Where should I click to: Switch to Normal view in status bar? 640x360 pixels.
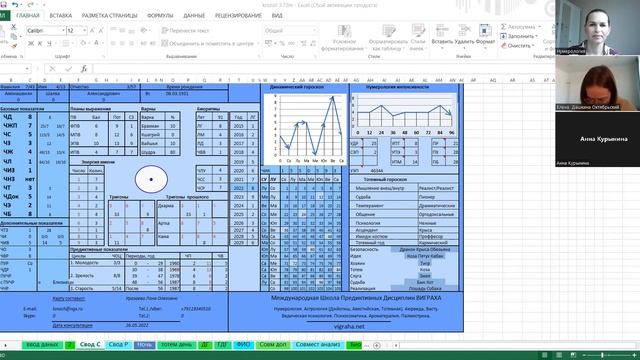(x=544, y=355)
